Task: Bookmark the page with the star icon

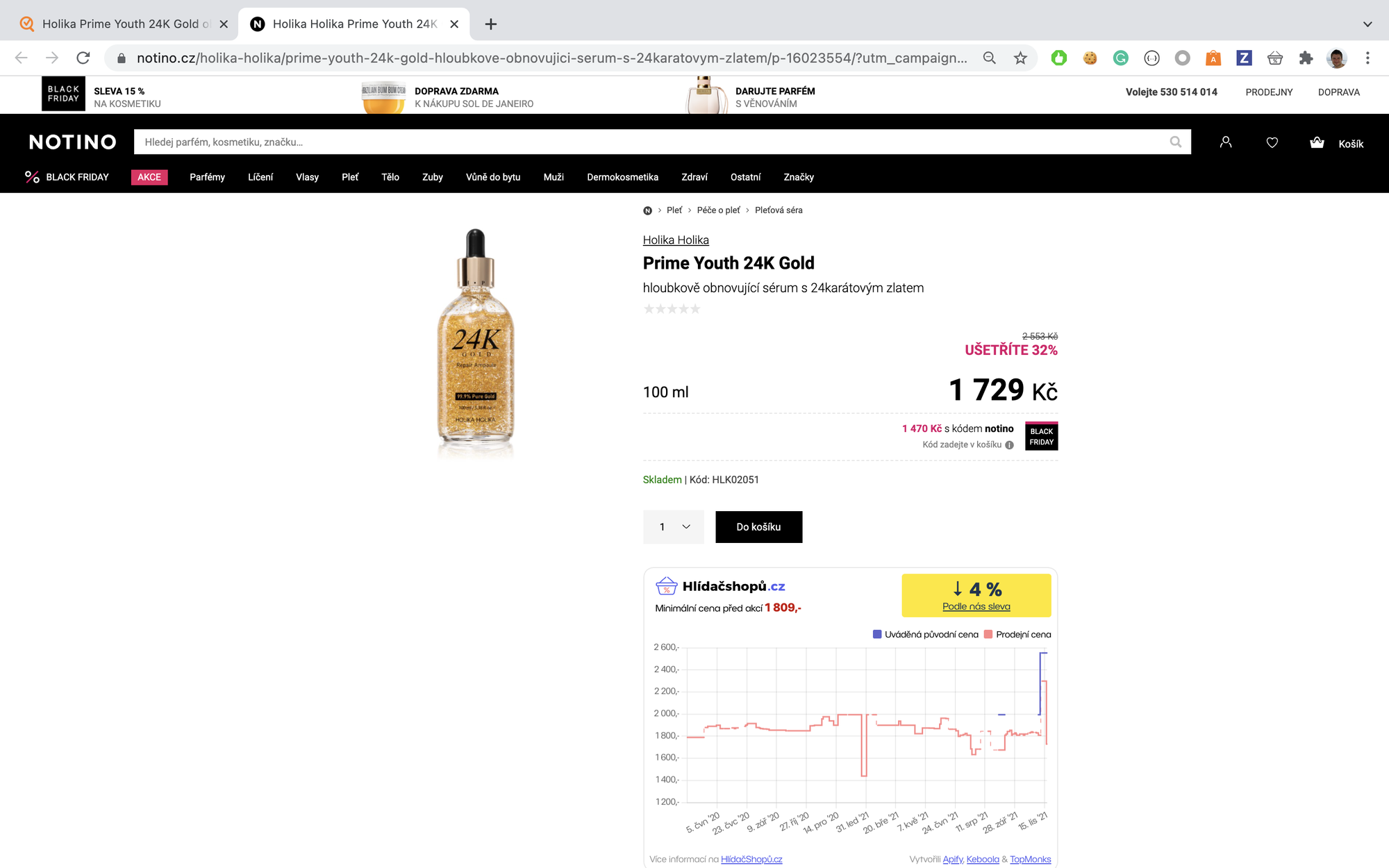Action: pyautogui.click(x=1021, y=58)
